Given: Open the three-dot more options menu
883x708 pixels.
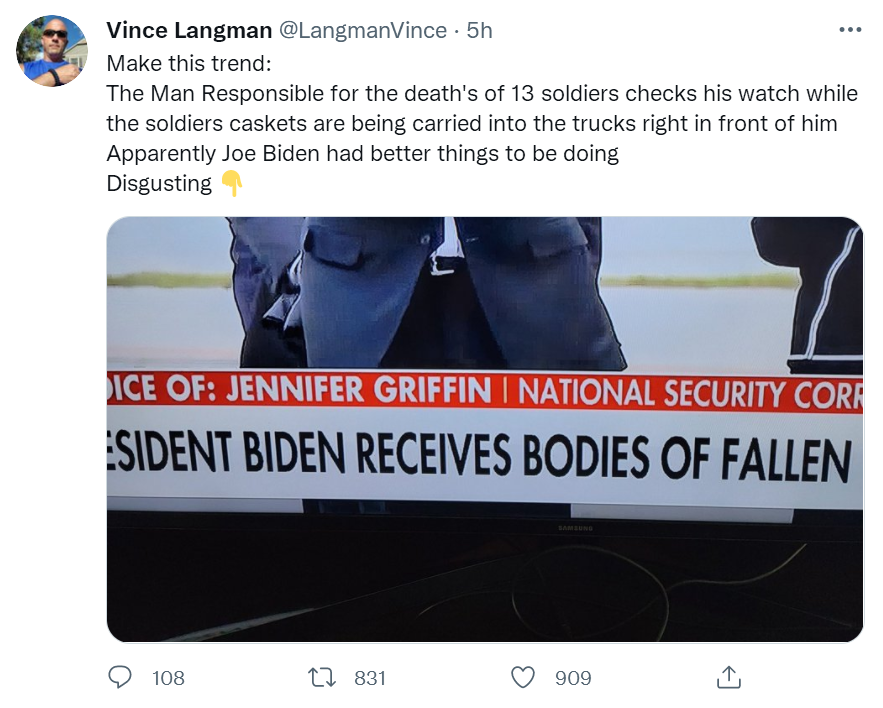Looking at the screenshot, I should [x=849, y=30].
